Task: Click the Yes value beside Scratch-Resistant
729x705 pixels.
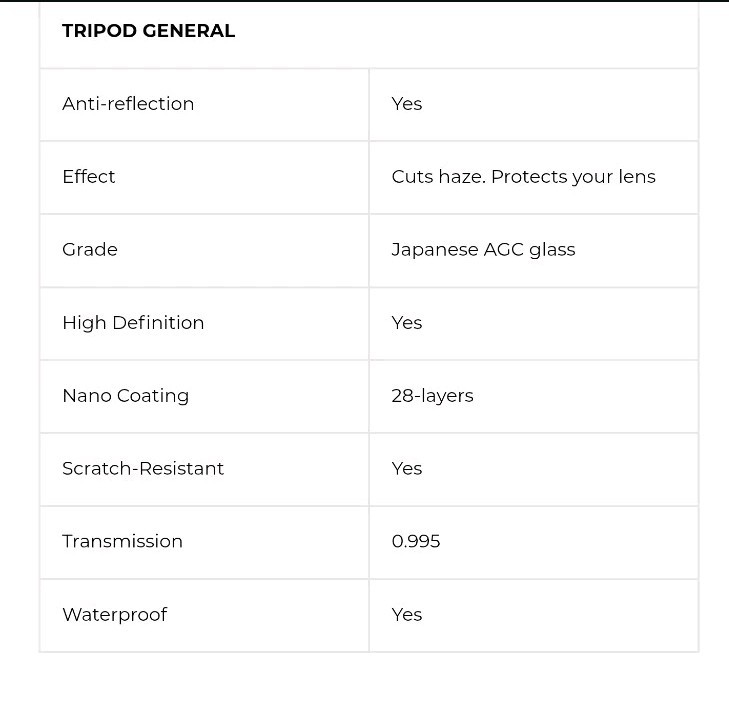Action: (407, 469)
